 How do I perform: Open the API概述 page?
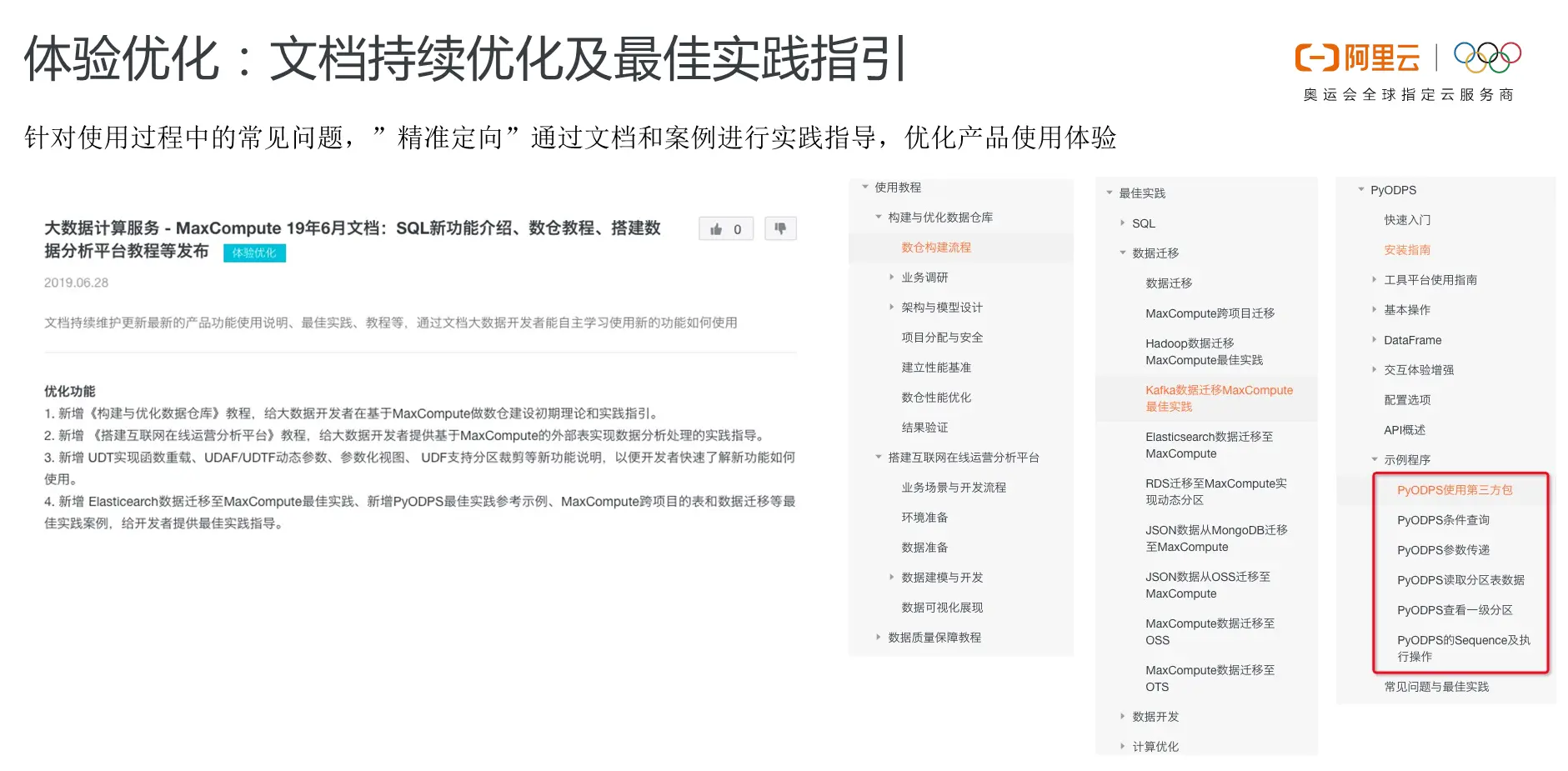[x=1405, y=430]
